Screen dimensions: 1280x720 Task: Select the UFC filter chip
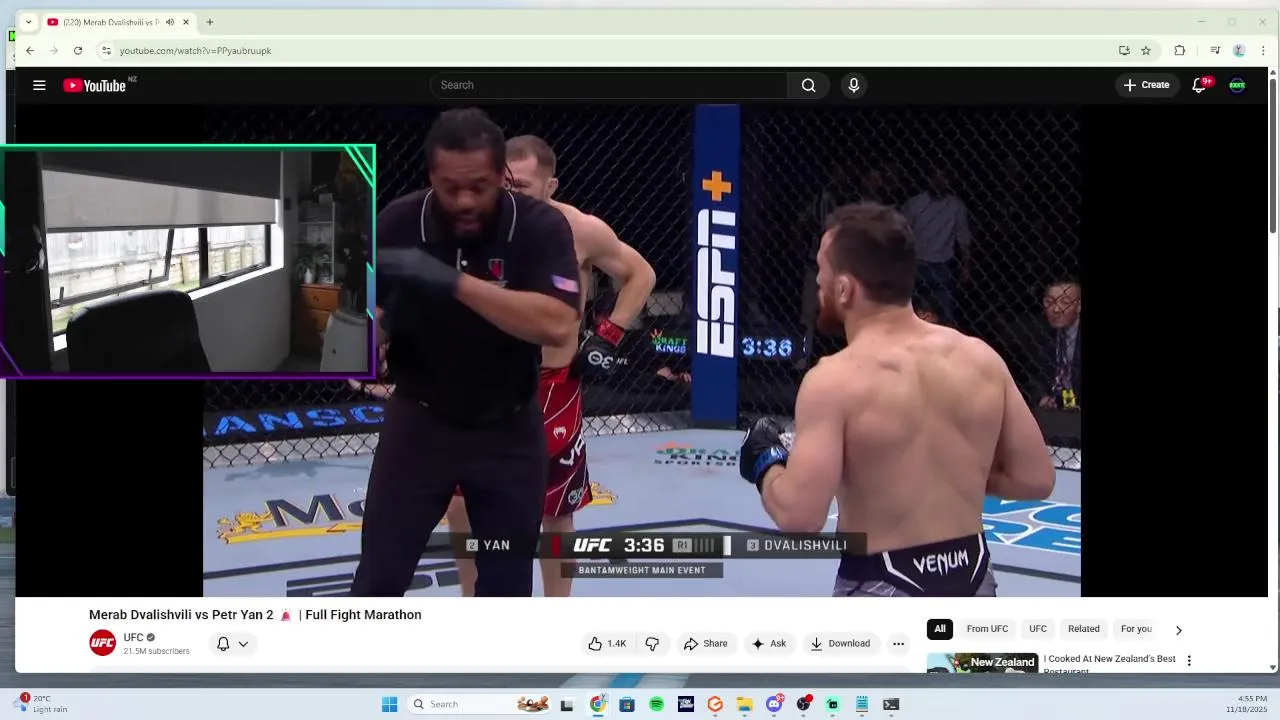point(1038,629)
